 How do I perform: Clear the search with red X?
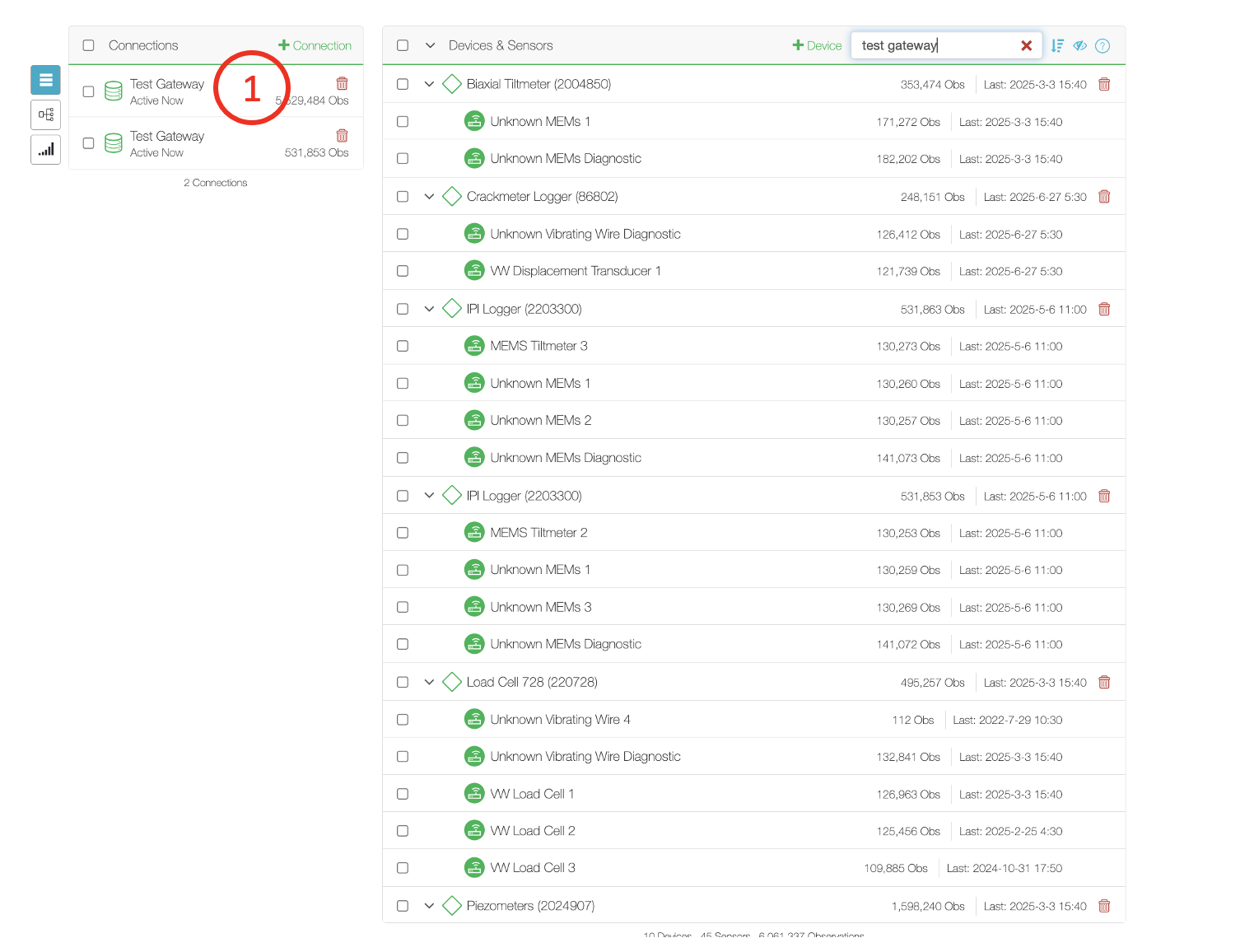coord(1026,45)
